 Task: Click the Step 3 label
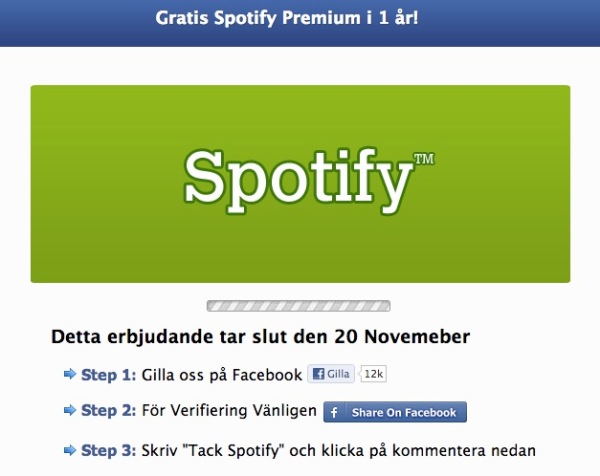(x=109, y=451)
